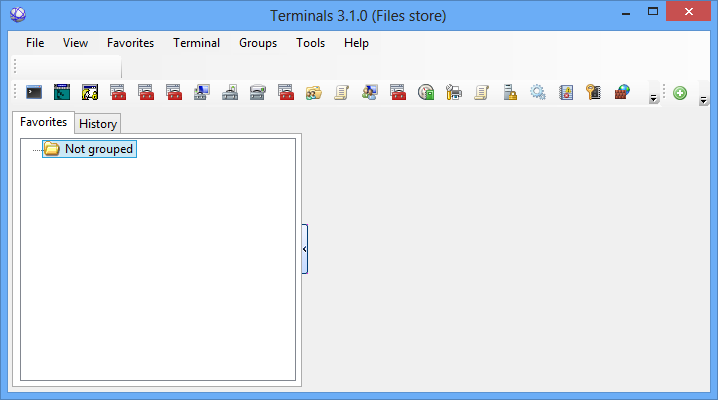Click the users with monitor toolbar icon
Screen dimensions: 718x400
(370, 92)
